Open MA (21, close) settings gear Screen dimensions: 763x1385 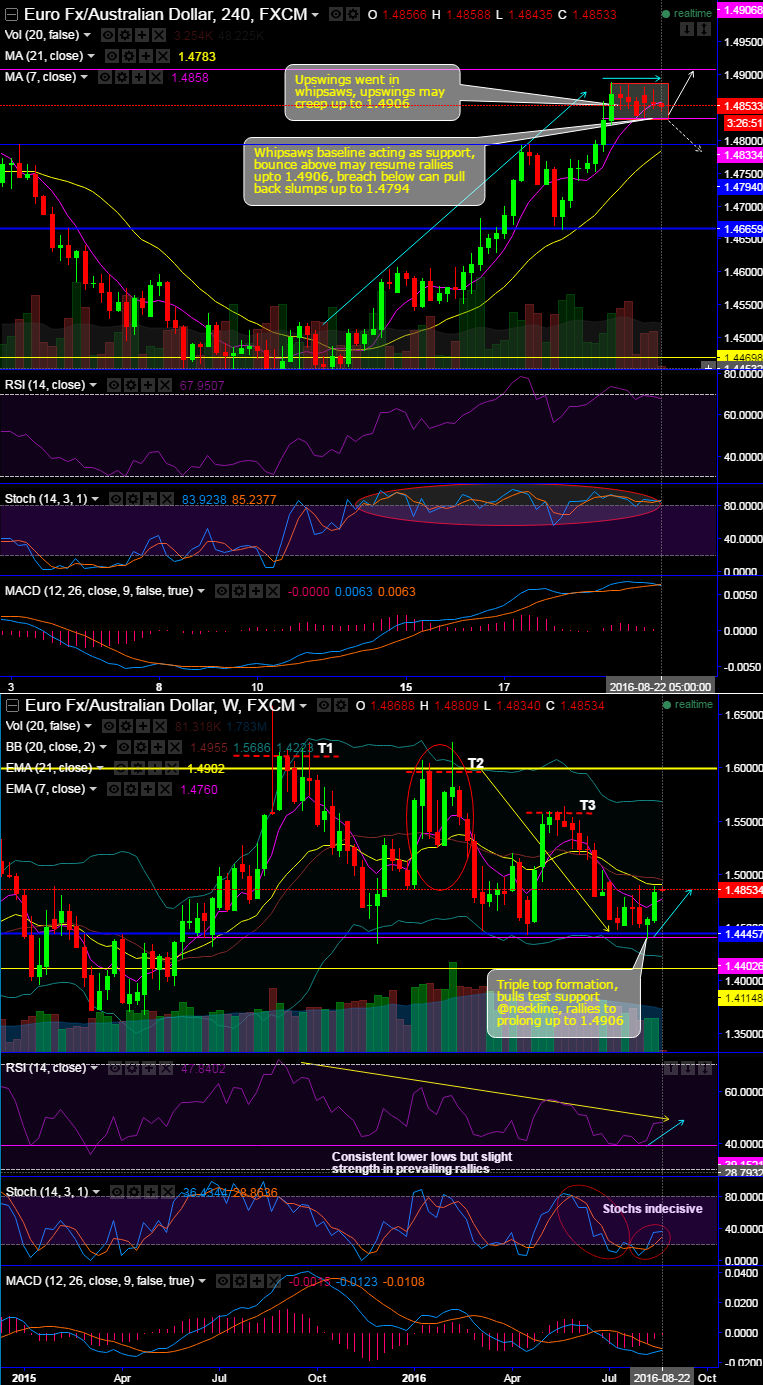point(128,56)
